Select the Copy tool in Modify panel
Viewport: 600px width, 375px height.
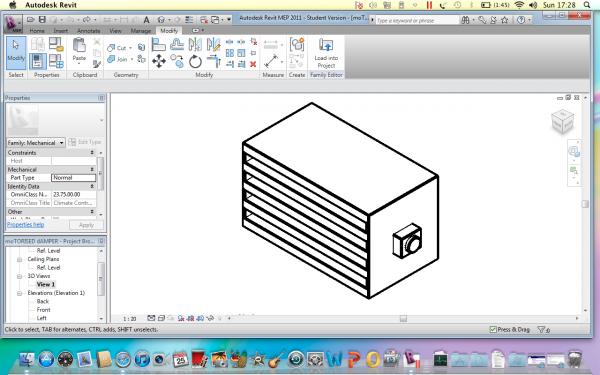177,61
